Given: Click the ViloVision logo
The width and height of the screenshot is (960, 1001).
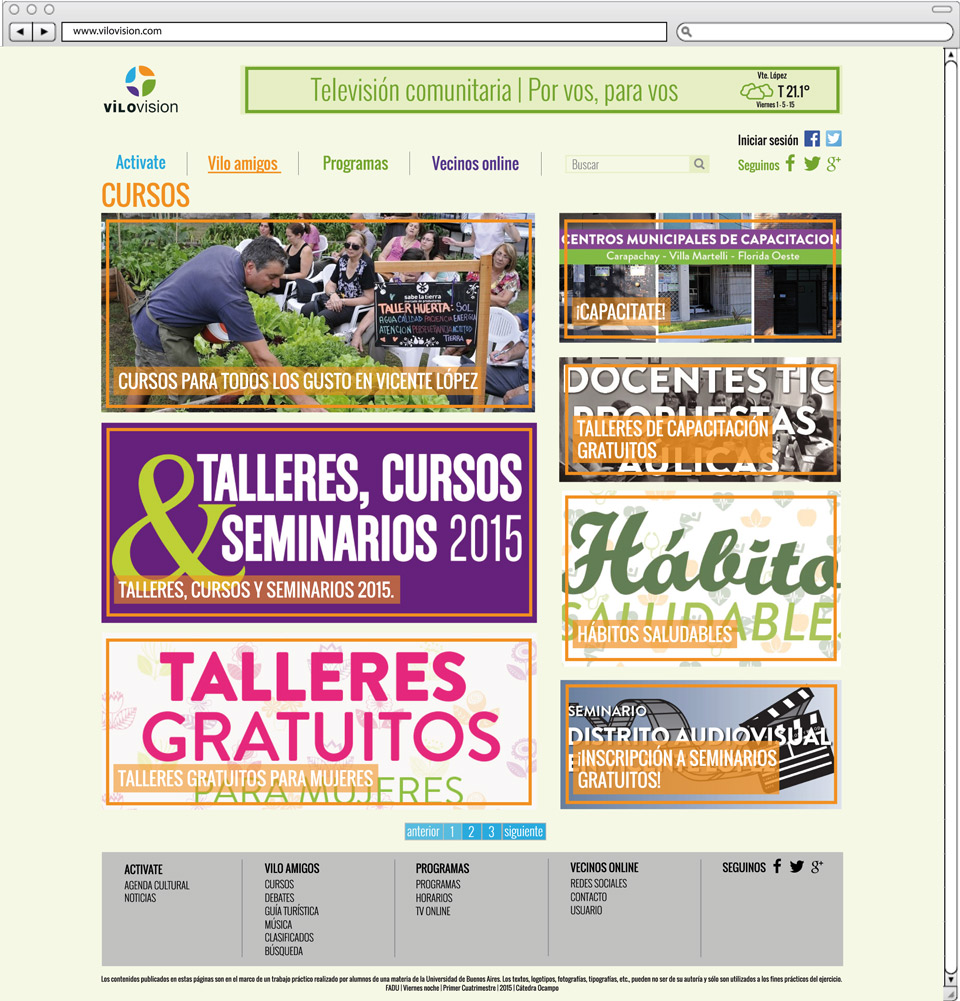Looking at the screenshot, I should (140, 89).
